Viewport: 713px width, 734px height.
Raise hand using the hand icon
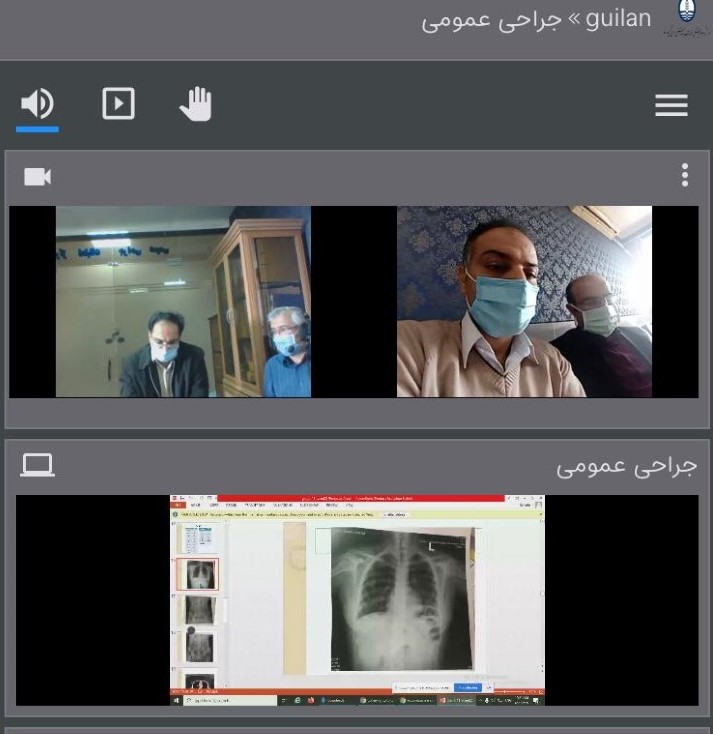pos(196,103)
